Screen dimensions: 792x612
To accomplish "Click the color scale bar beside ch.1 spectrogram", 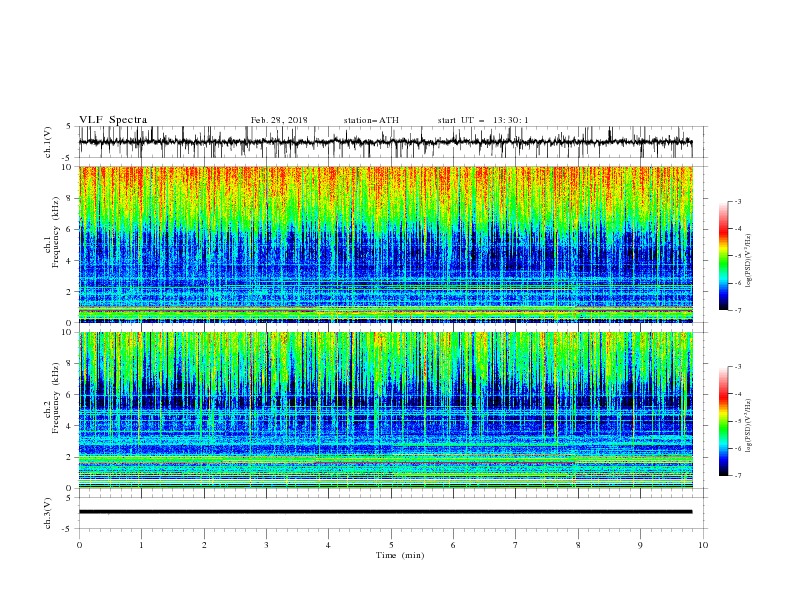I will [723, 256].
